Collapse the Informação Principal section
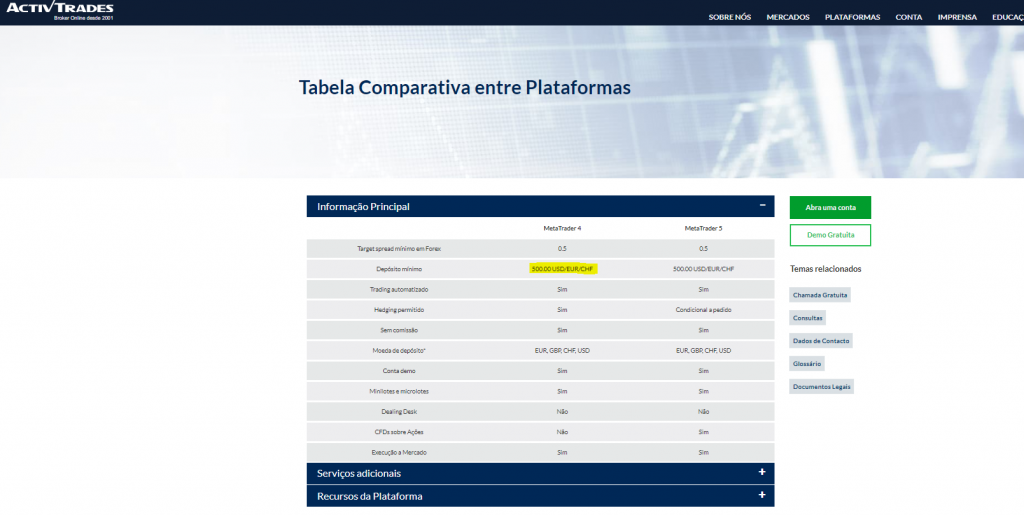This screenshot has height=515, width=1024. coord(540,206)
